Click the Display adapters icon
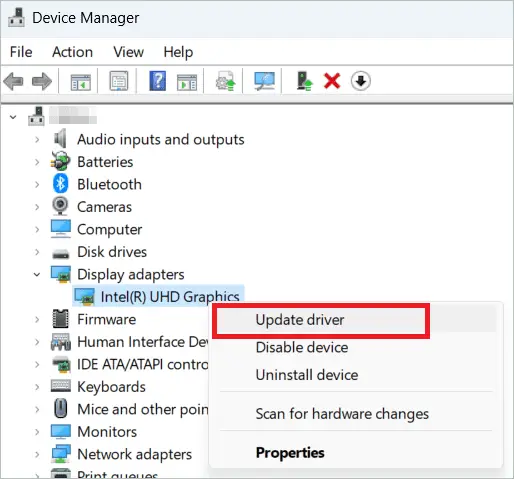 60,274
